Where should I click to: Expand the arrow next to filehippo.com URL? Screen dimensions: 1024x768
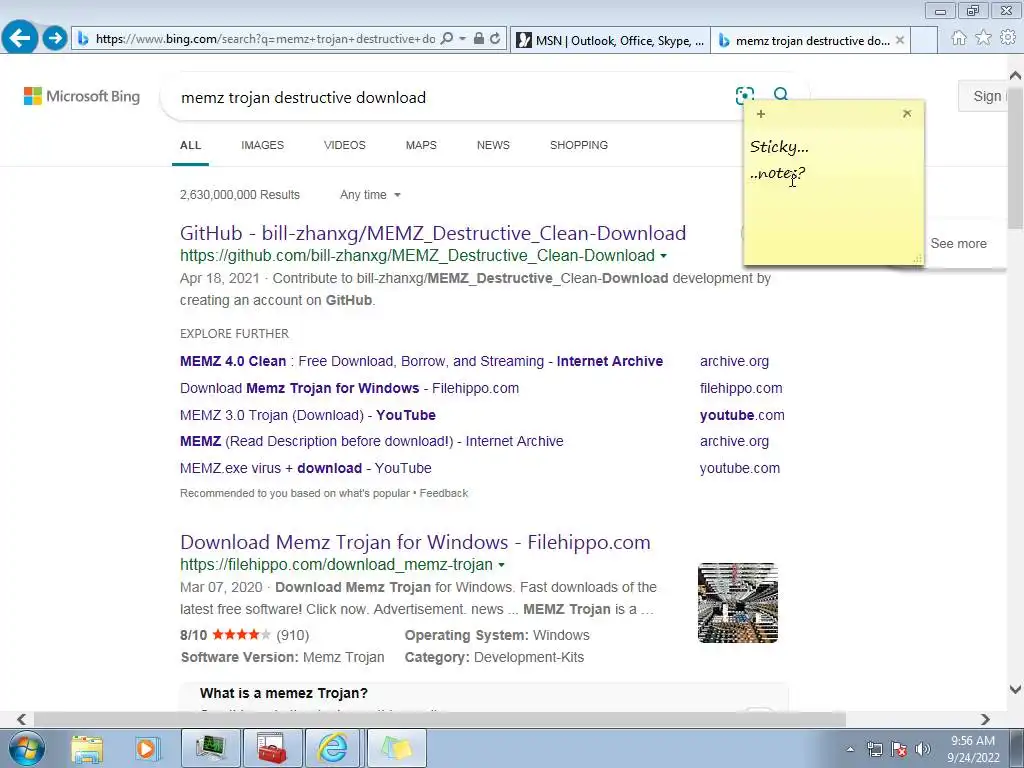tap(502, 565)
